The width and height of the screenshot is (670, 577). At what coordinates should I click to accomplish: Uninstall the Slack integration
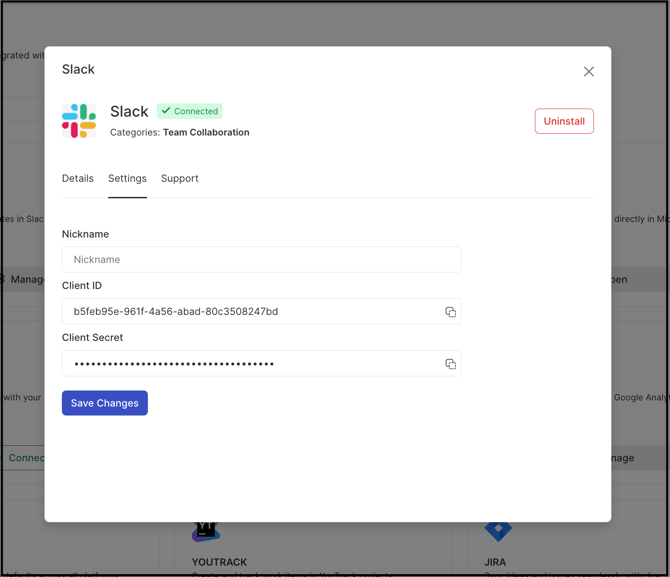click(x=564, y=121)
